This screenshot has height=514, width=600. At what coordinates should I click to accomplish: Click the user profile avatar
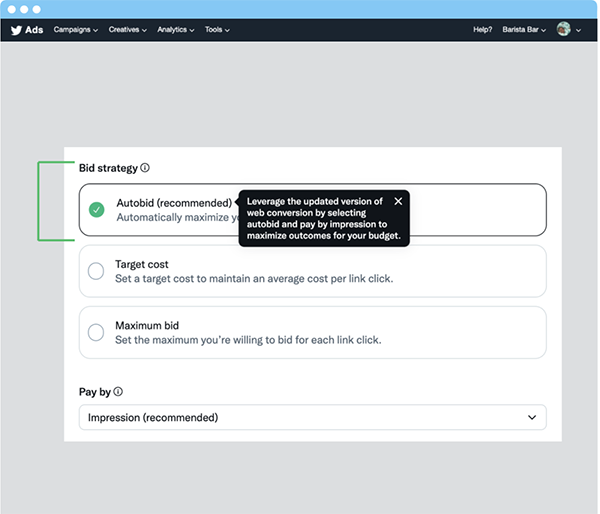click(x=563, y=29)
